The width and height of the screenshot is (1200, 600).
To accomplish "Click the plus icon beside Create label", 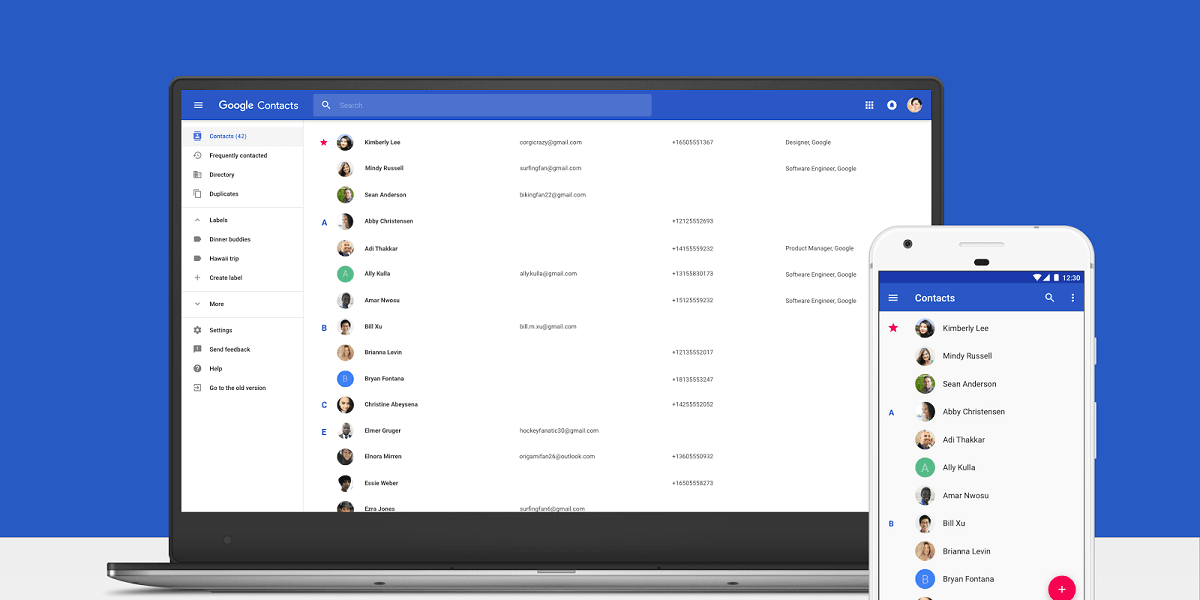I will (x=197, y=278).
